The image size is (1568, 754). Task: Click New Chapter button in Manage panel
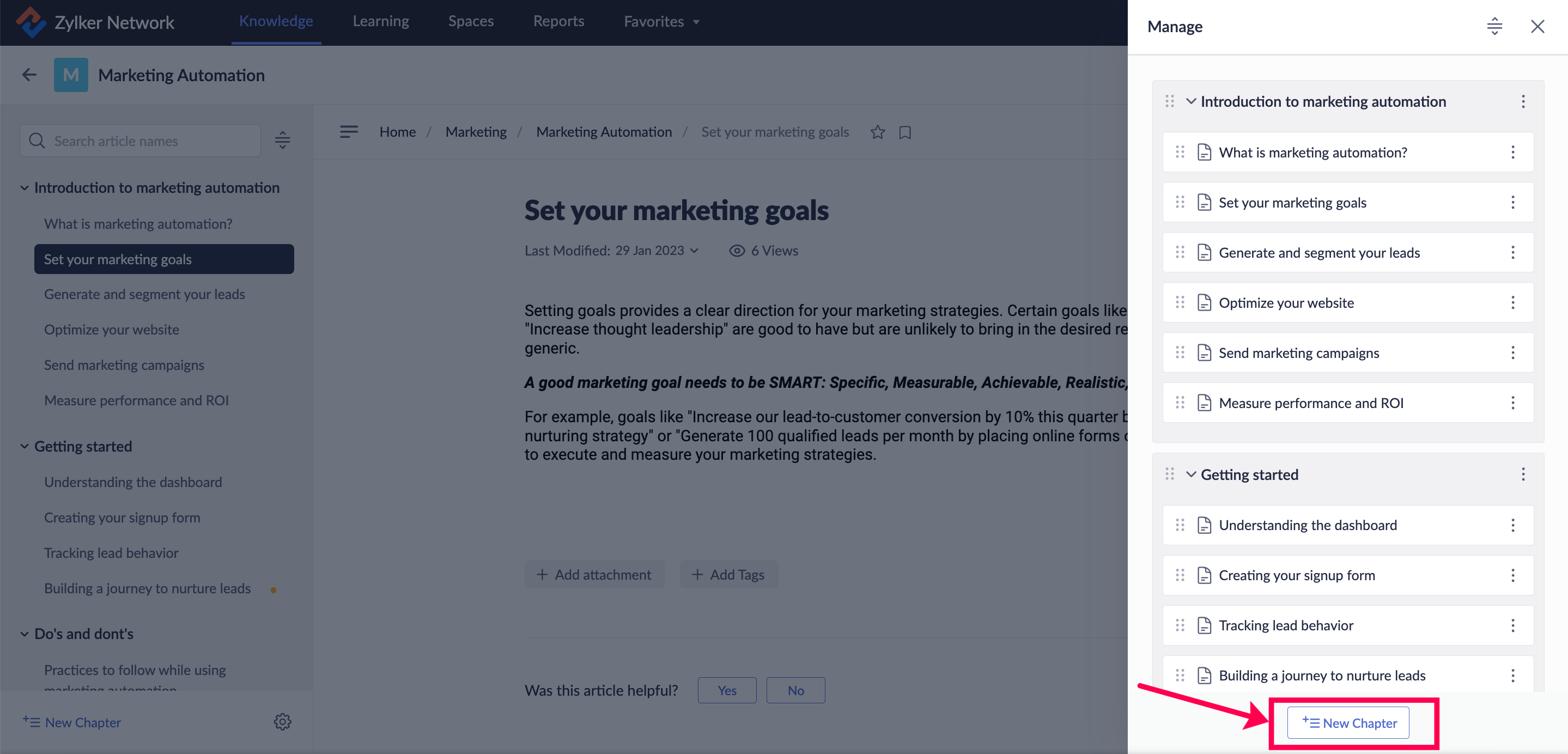1348,722
